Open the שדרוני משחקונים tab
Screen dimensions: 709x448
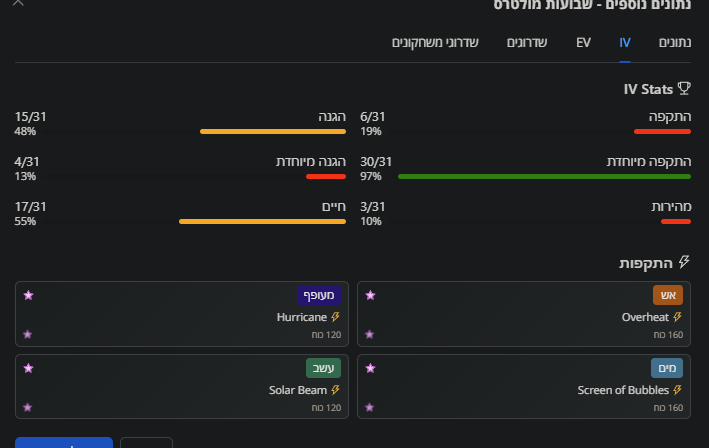pos(435,43)
